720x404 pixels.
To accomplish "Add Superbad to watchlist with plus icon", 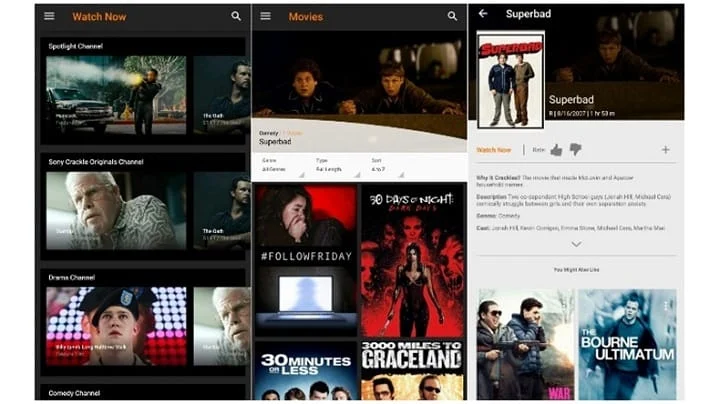I will click(665, 150).
